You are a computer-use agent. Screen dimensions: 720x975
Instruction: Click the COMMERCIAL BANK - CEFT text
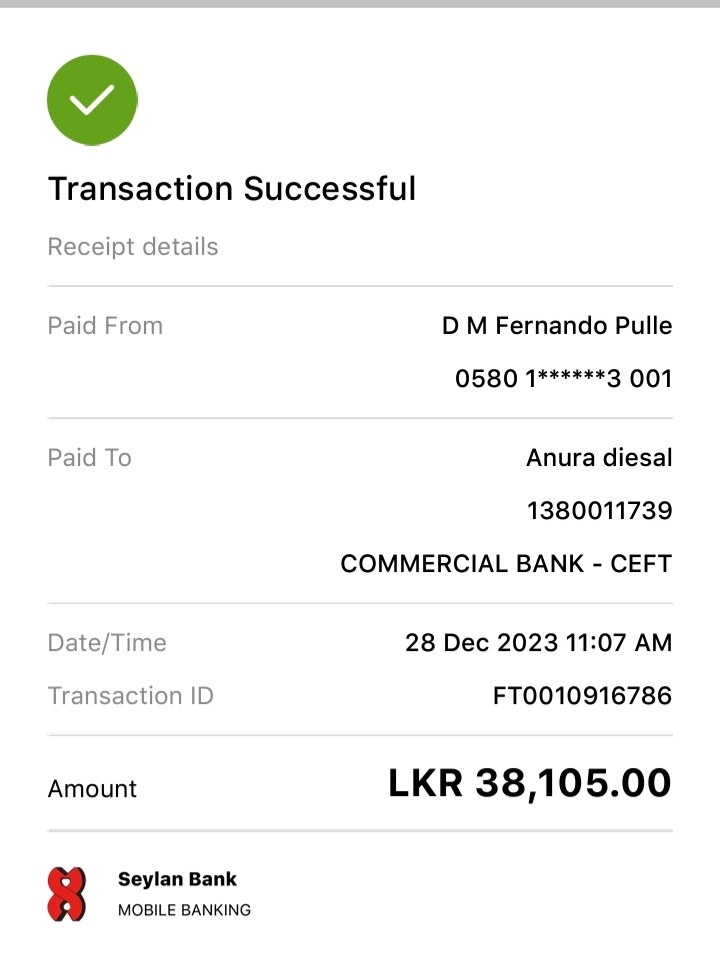click(x=506, y=564)
